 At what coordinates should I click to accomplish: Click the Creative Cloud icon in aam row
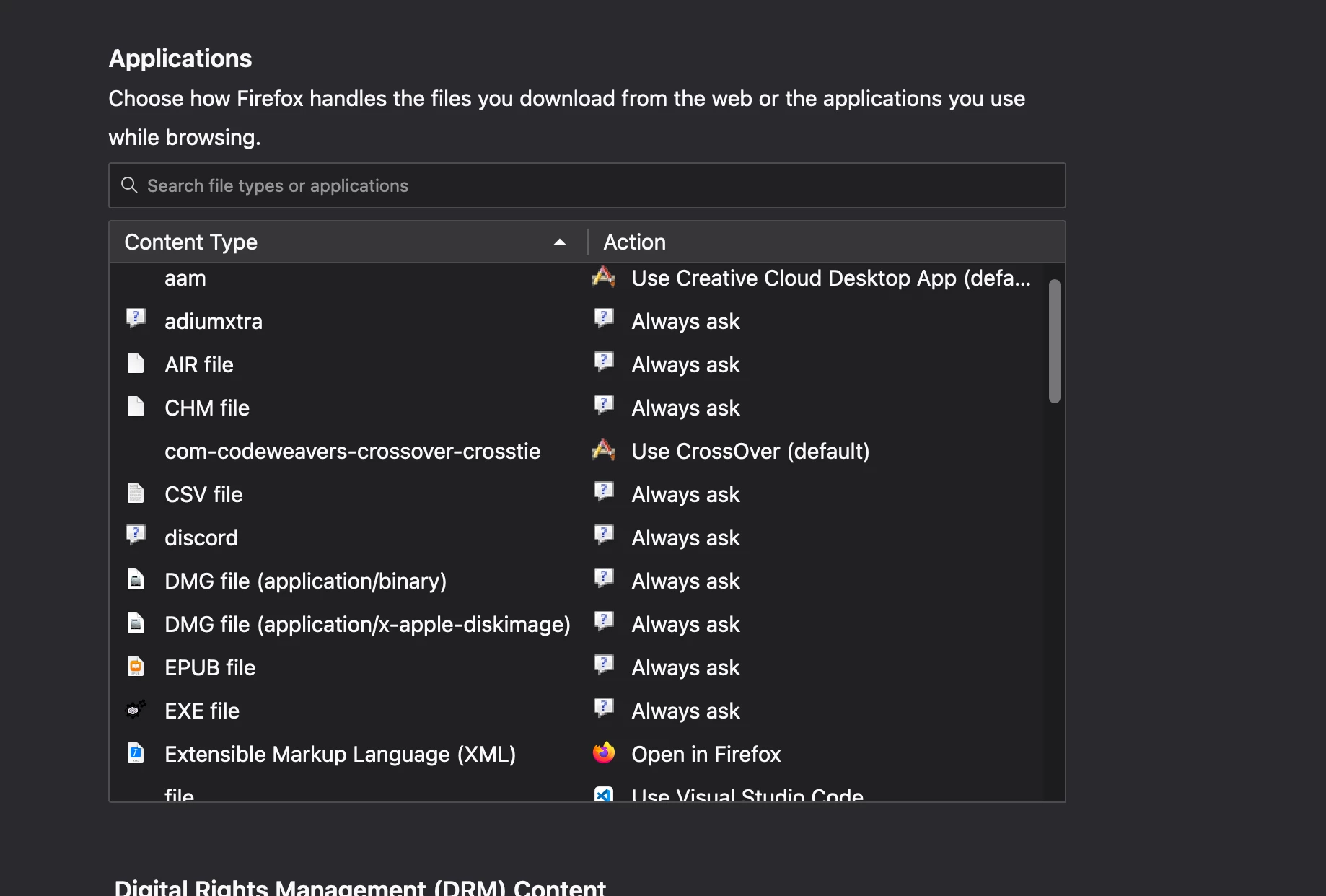(x=604, y=277)
